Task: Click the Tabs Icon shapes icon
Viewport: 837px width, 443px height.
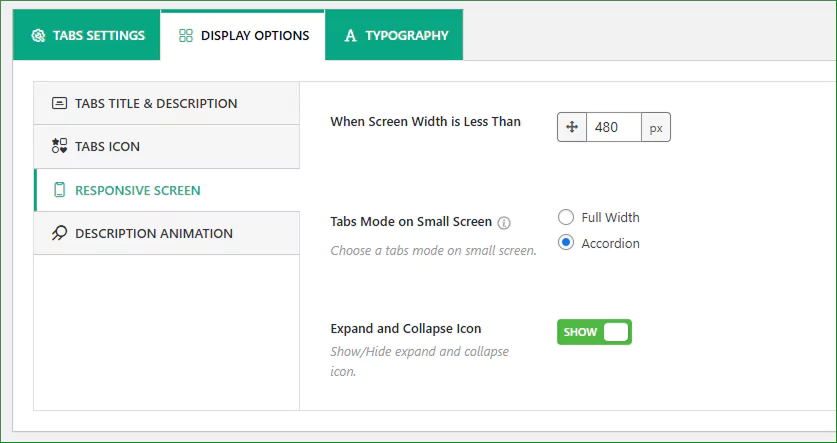Action: coord(59,146)
